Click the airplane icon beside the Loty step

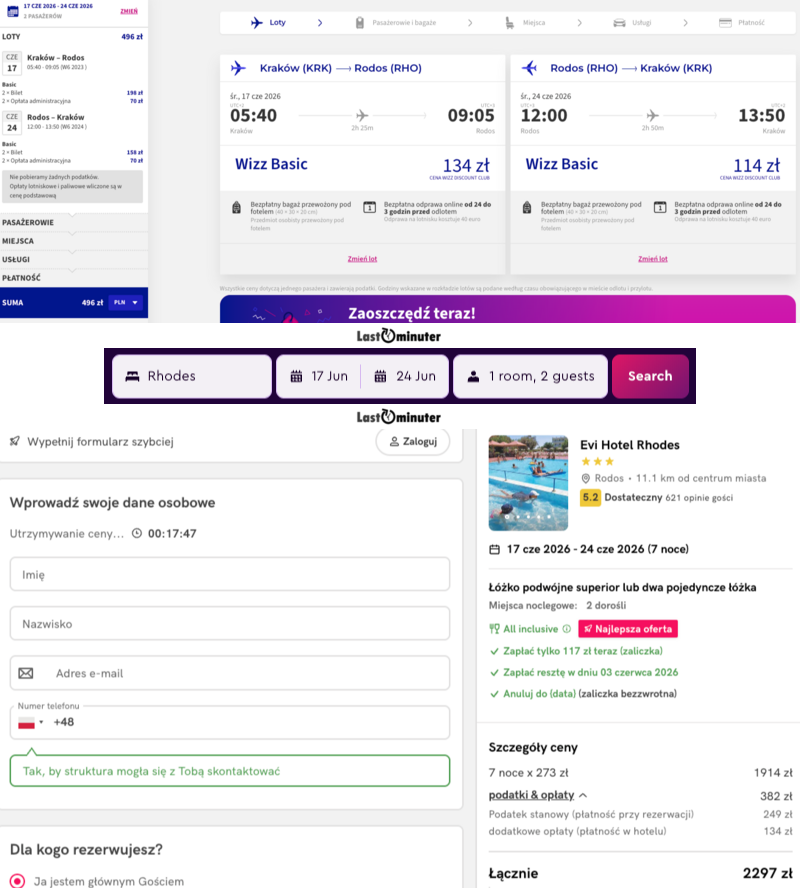(x=256, y=22)
